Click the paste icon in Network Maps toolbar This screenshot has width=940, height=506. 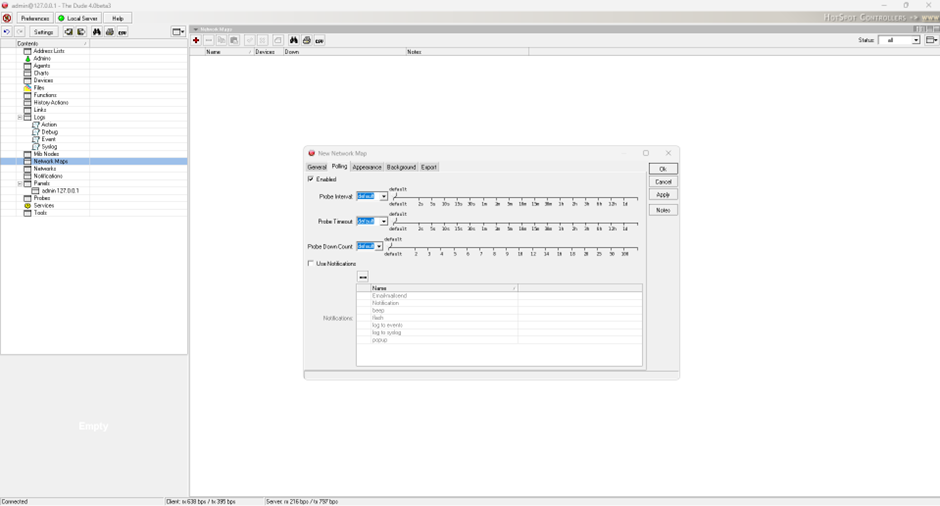[234, 40]
